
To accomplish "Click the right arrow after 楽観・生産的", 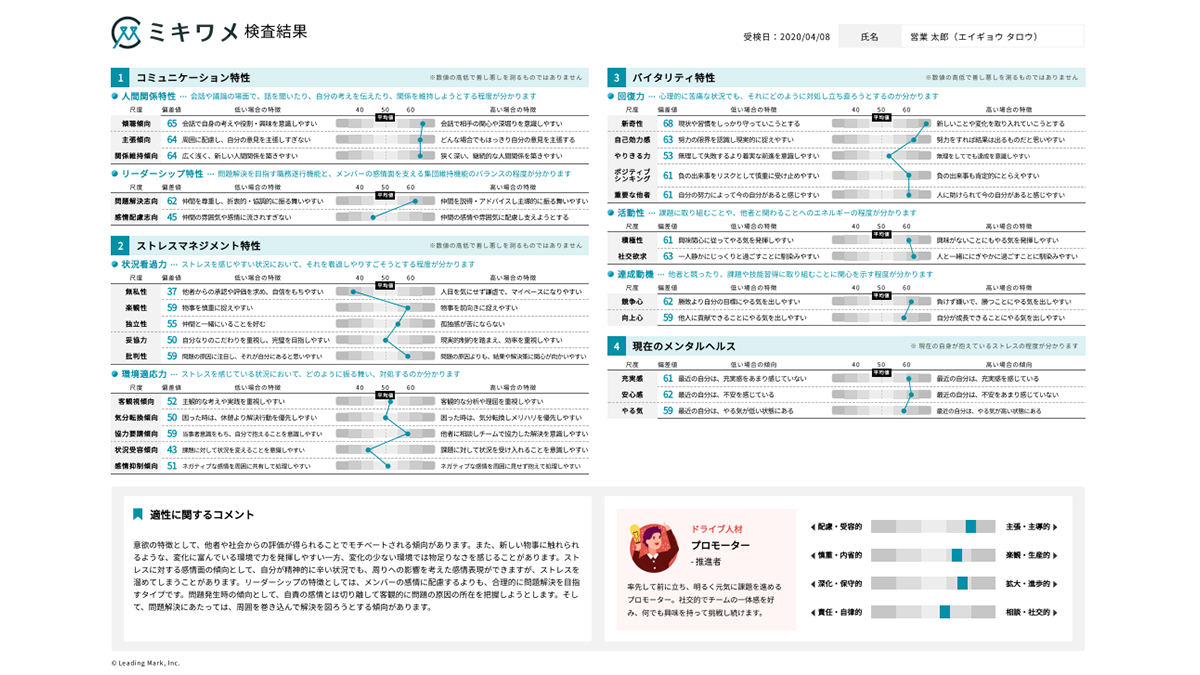I will [x=1056, y=554].
